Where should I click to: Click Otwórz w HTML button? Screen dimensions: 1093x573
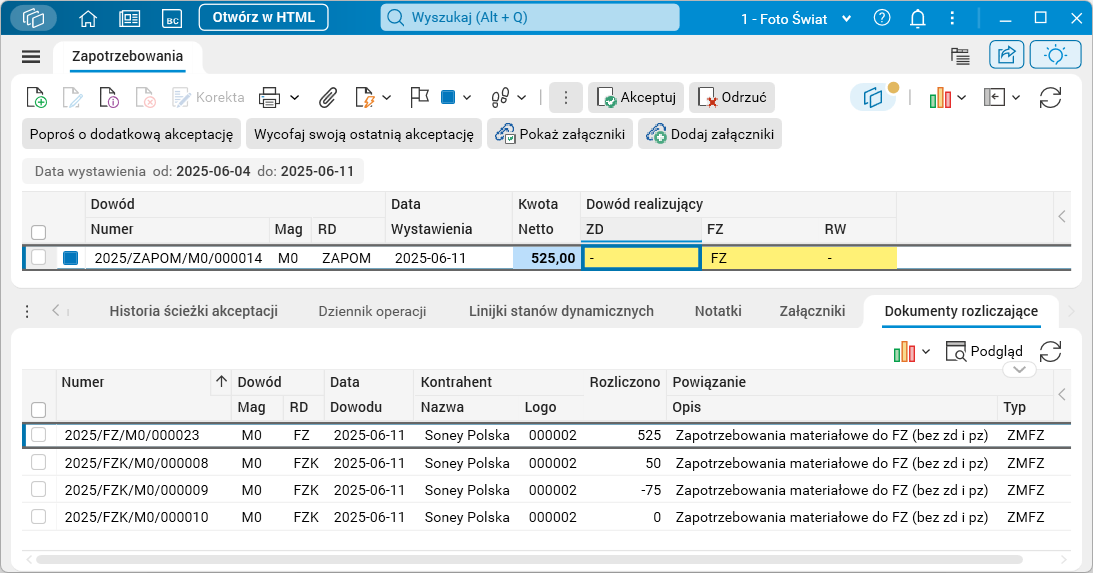[263, 18]
